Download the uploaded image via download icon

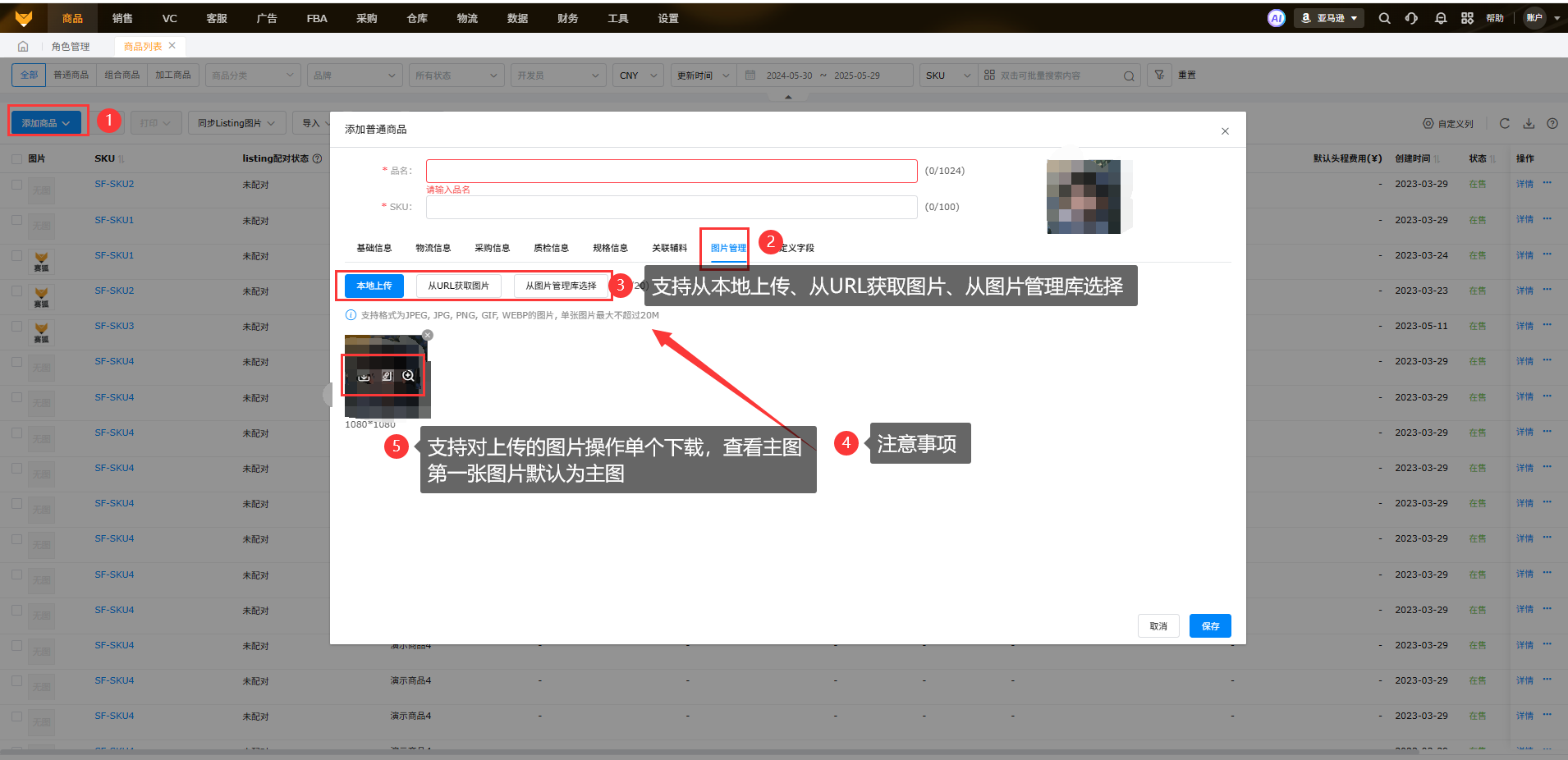click(364, 376)
